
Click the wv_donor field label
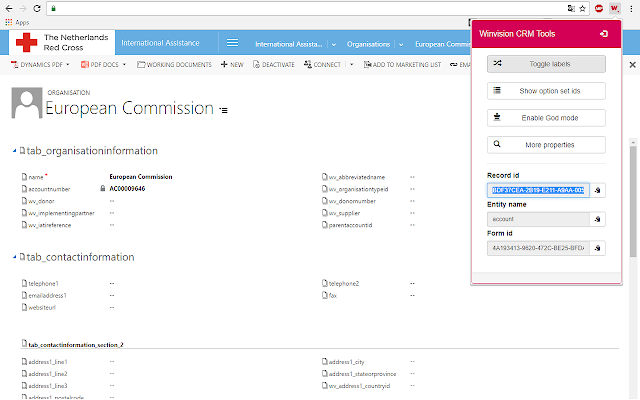tap(41, 201)
